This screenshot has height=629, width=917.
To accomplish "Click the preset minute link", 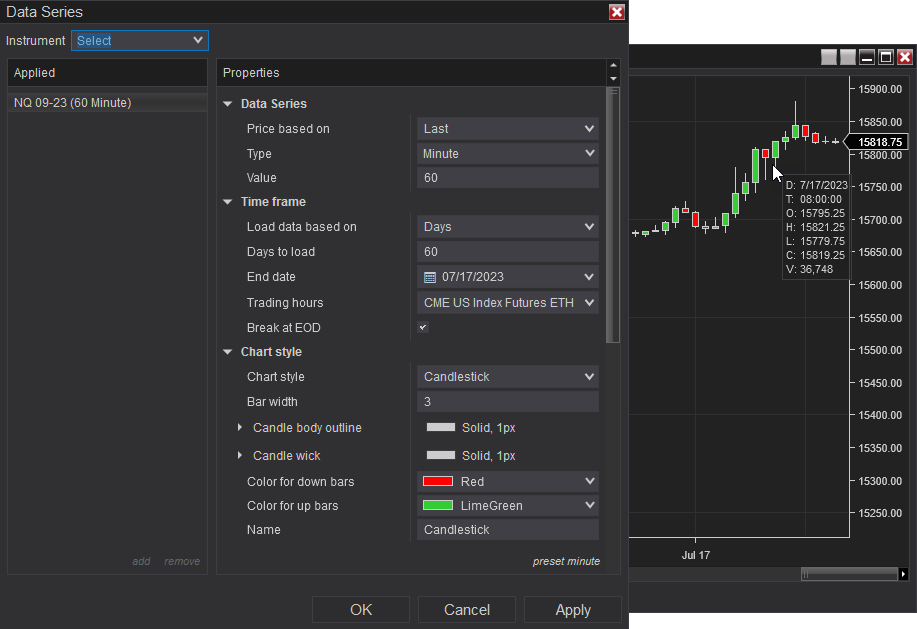I will [x=566, y=561].
